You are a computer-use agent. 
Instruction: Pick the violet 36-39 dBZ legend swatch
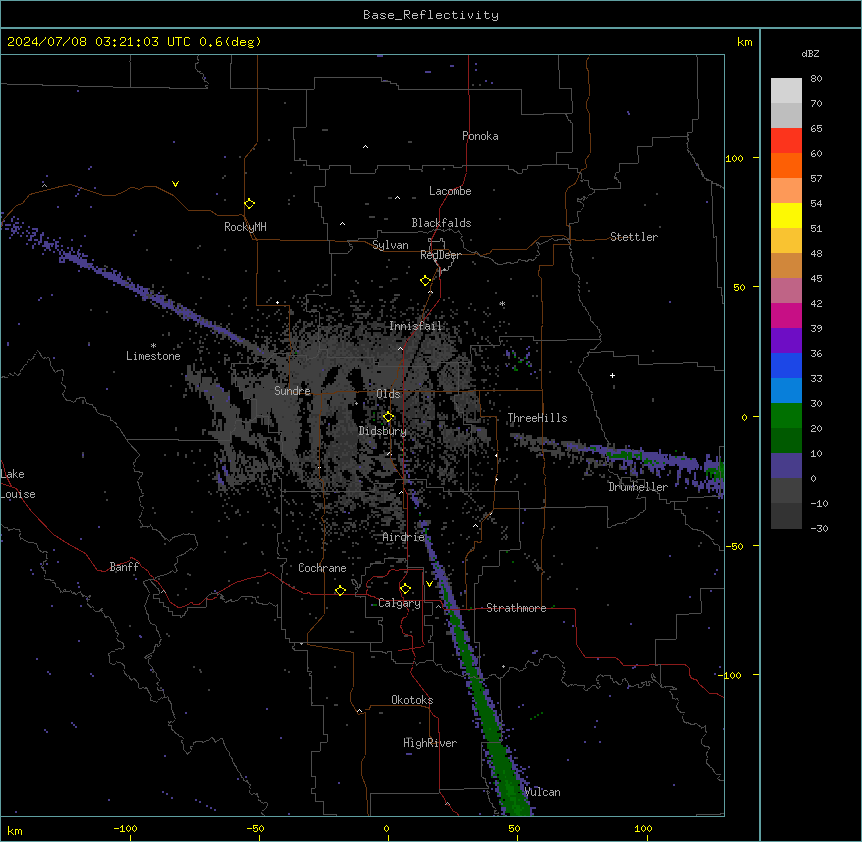pos(786,341)
